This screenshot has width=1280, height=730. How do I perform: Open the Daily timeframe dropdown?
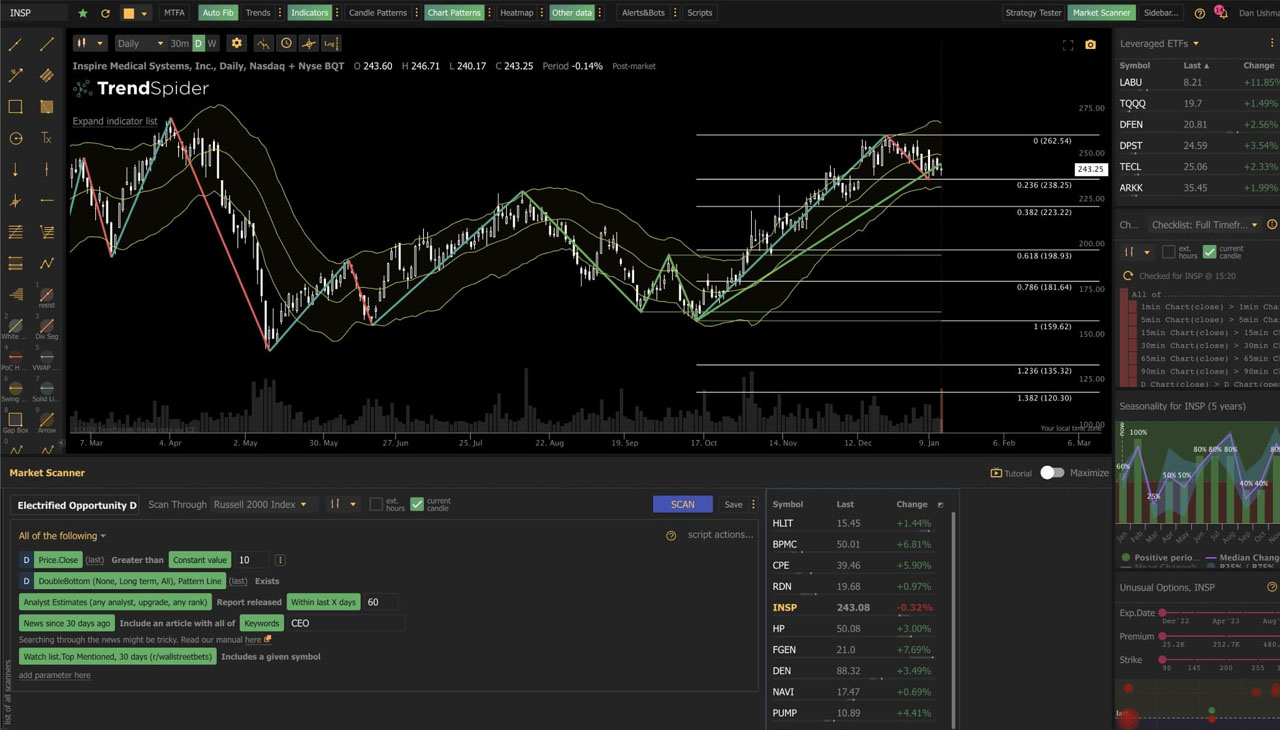pos(139,43)
